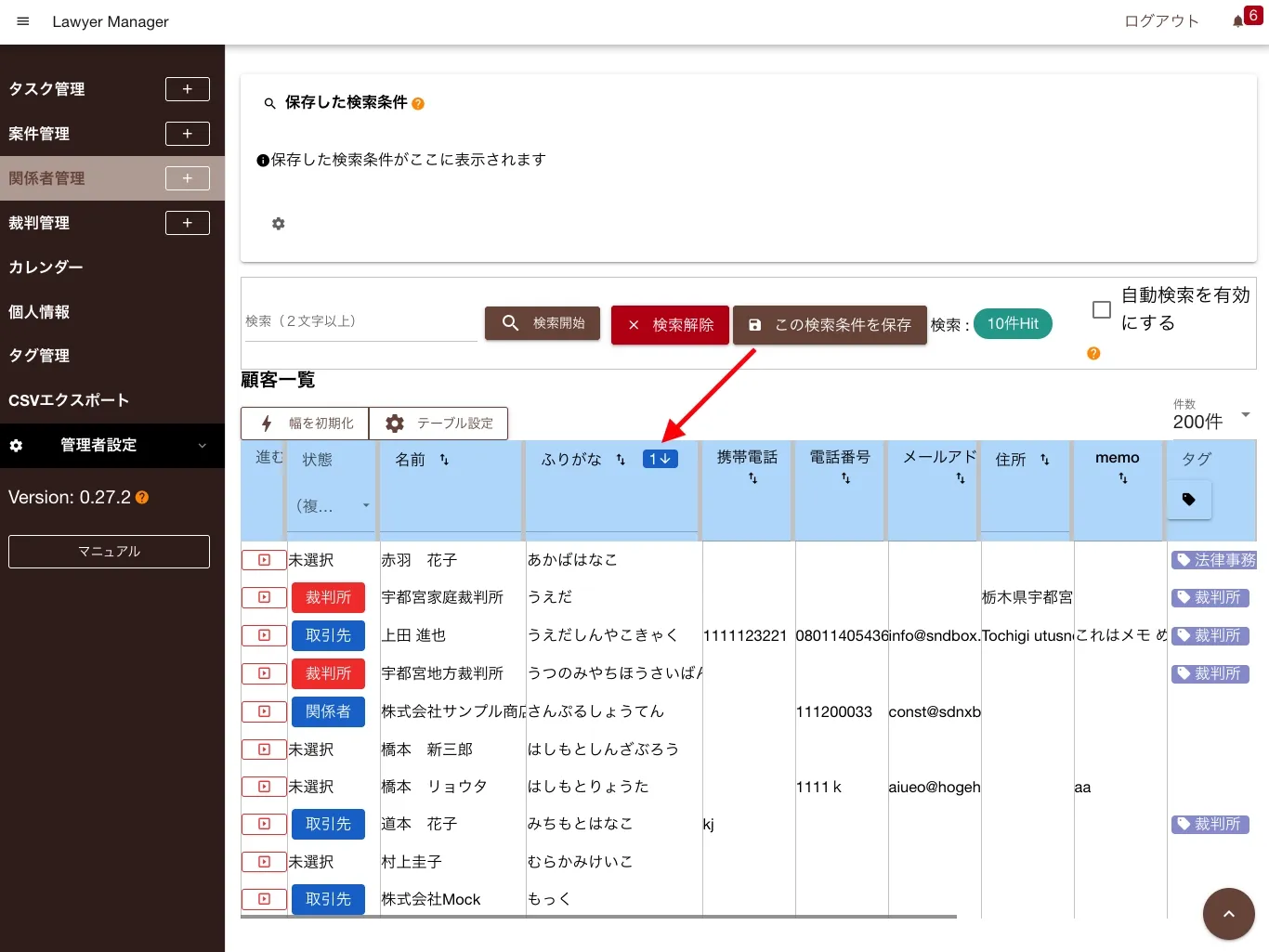Open タグ管理 in sidebar

39,356
